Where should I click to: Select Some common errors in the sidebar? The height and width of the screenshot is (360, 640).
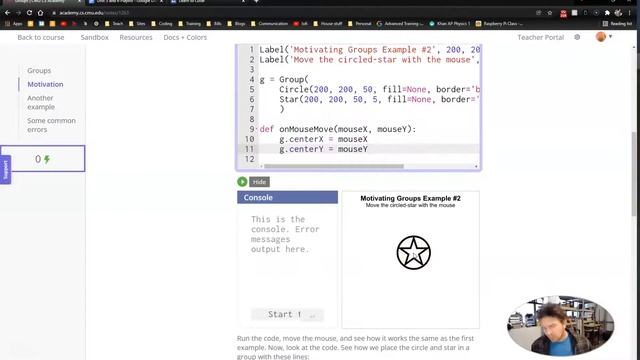coord(51,125)
